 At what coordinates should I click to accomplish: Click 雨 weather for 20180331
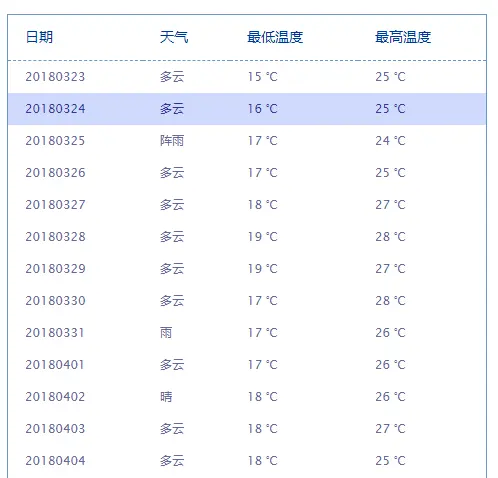click(166, 333)
